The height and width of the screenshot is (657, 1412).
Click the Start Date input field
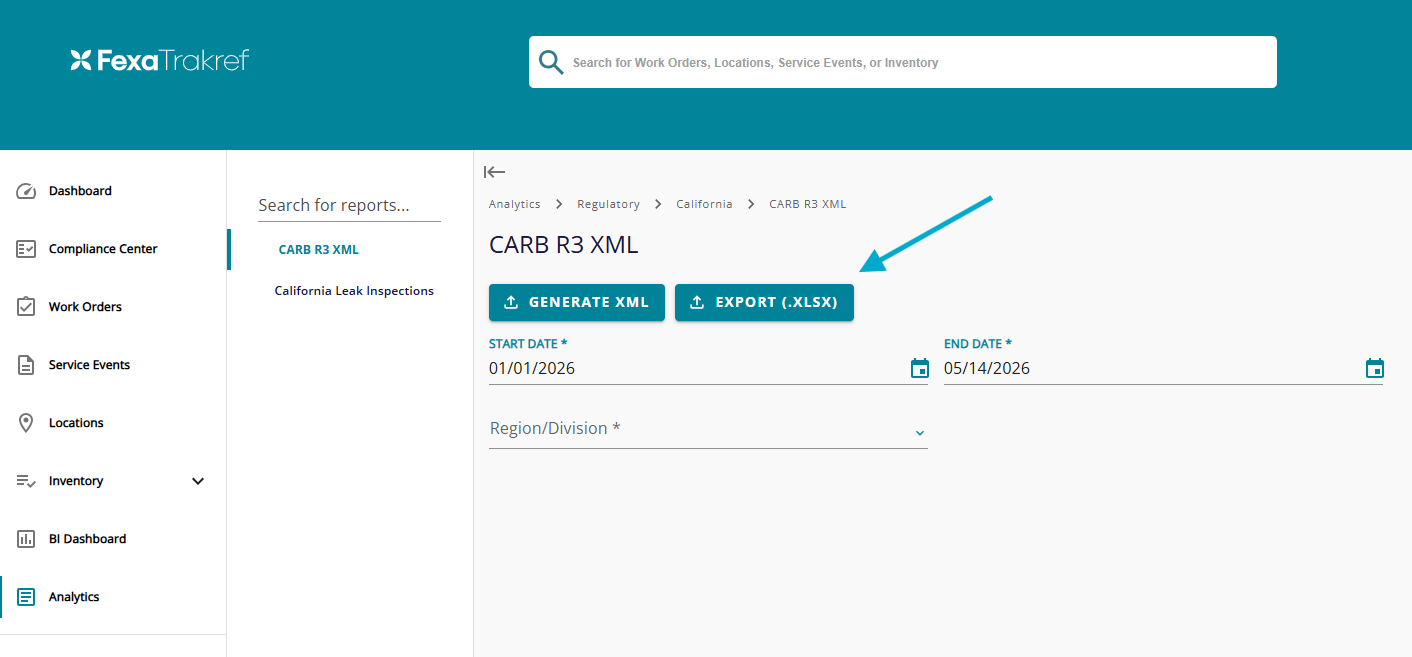tap(697, 369)
